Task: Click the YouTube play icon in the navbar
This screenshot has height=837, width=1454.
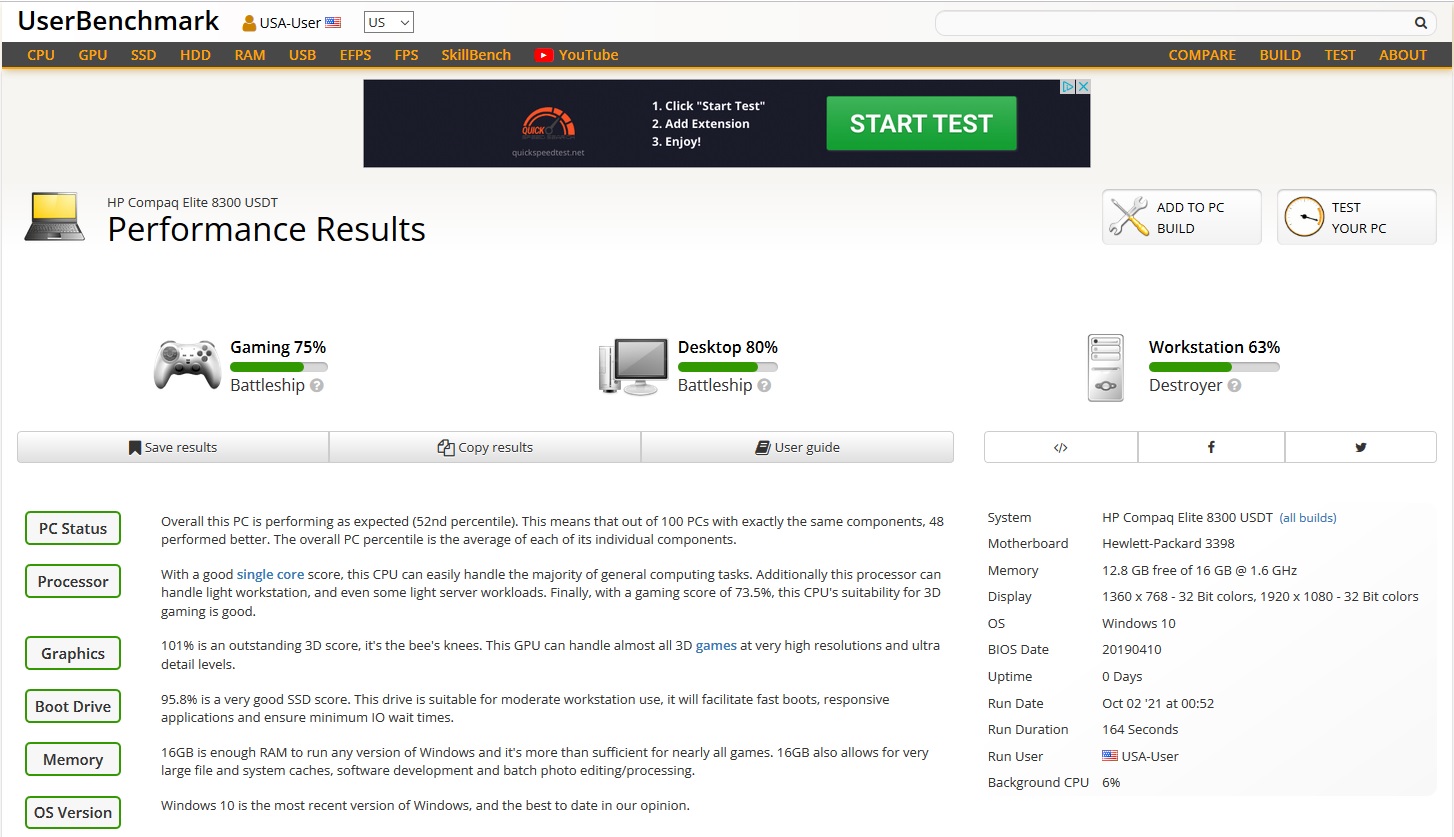Action: coord(543,55)
